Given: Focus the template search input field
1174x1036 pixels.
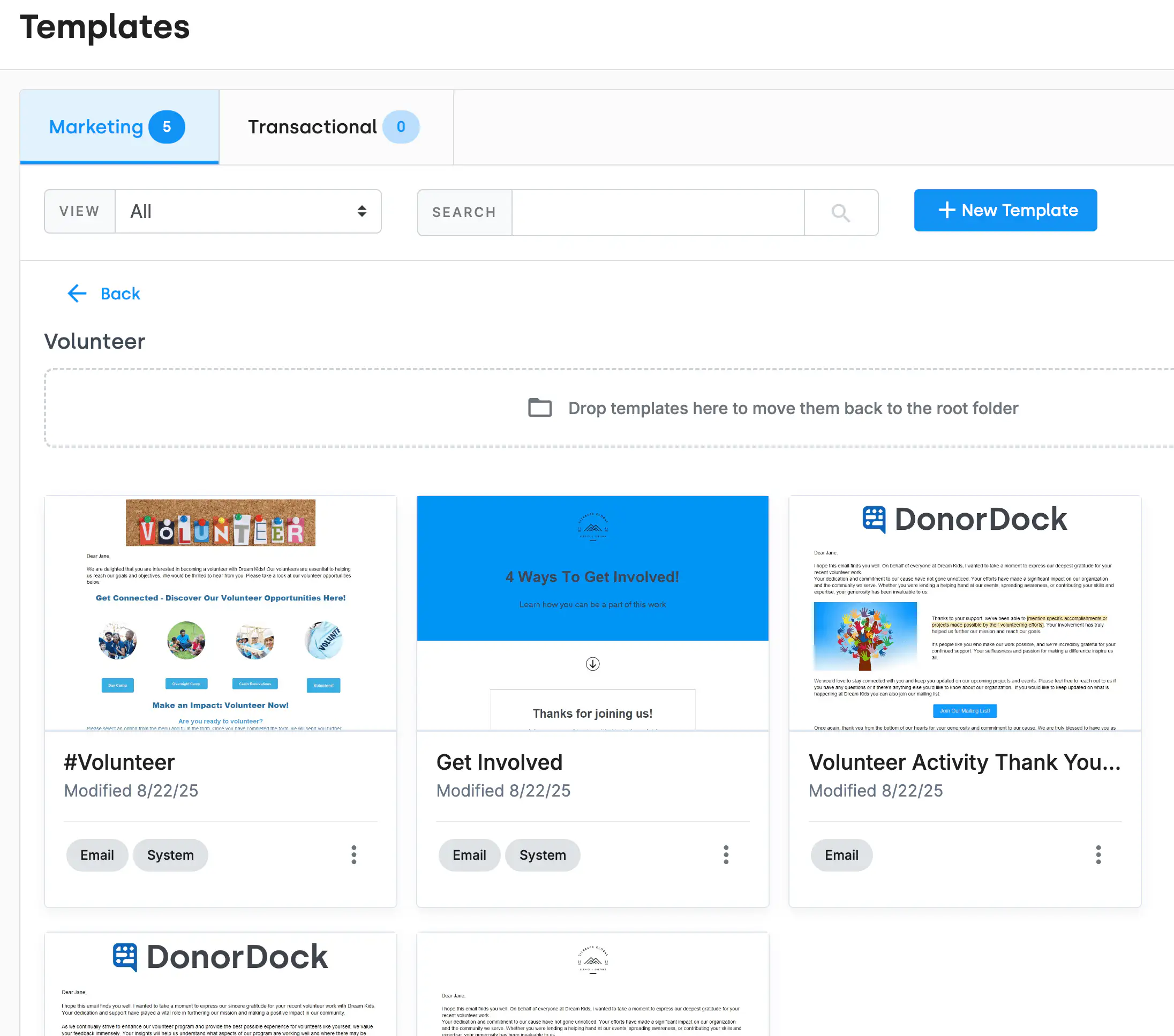Looking at the screenshot, I should (657, 213).
